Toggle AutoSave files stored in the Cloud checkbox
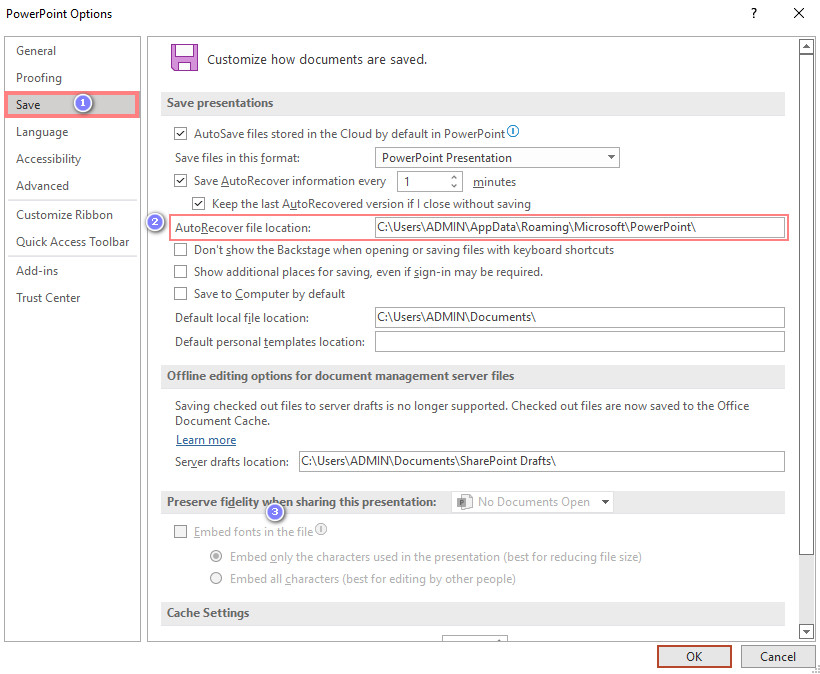This screenshot has height=674, width=820. tap(180, 134)
